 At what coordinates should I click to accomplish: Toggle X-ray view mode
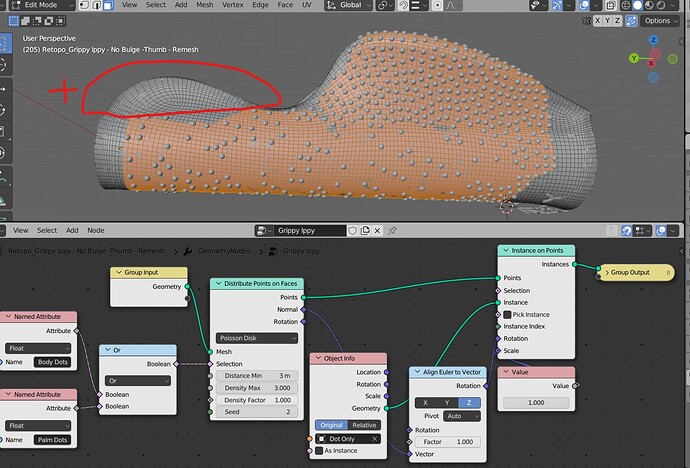click(x=611, y=5)
